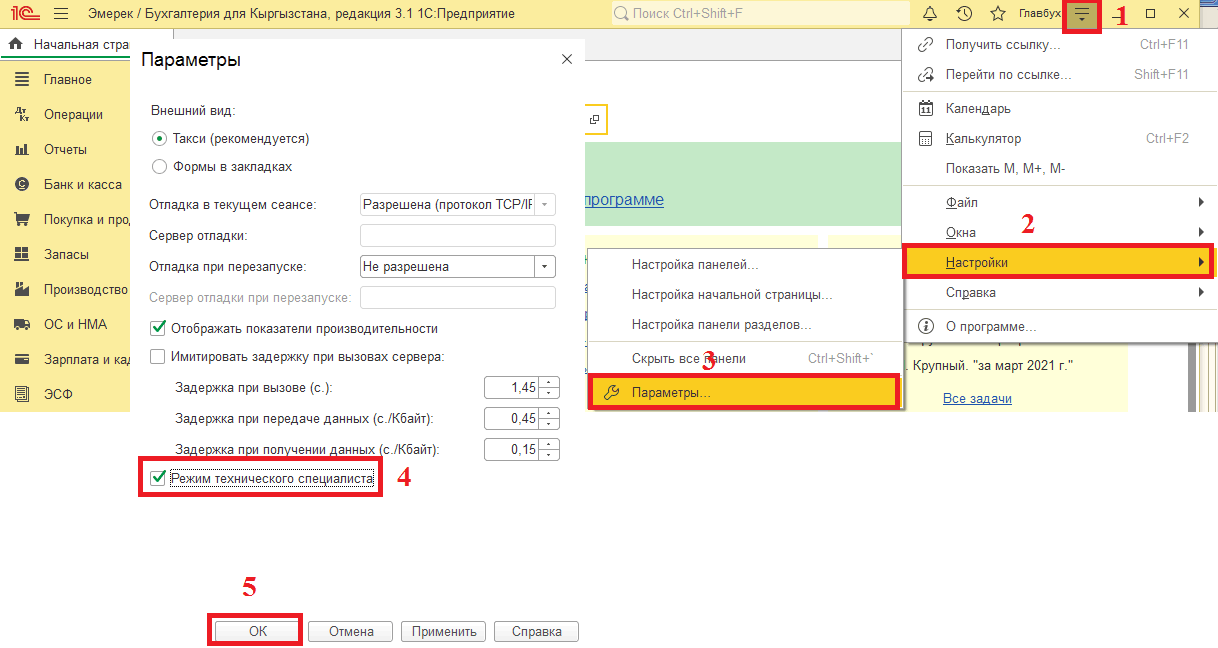The width and height of the screenshot is (1218, 648).
Task: Click the notifications bell icon
Action: (930, 14)
